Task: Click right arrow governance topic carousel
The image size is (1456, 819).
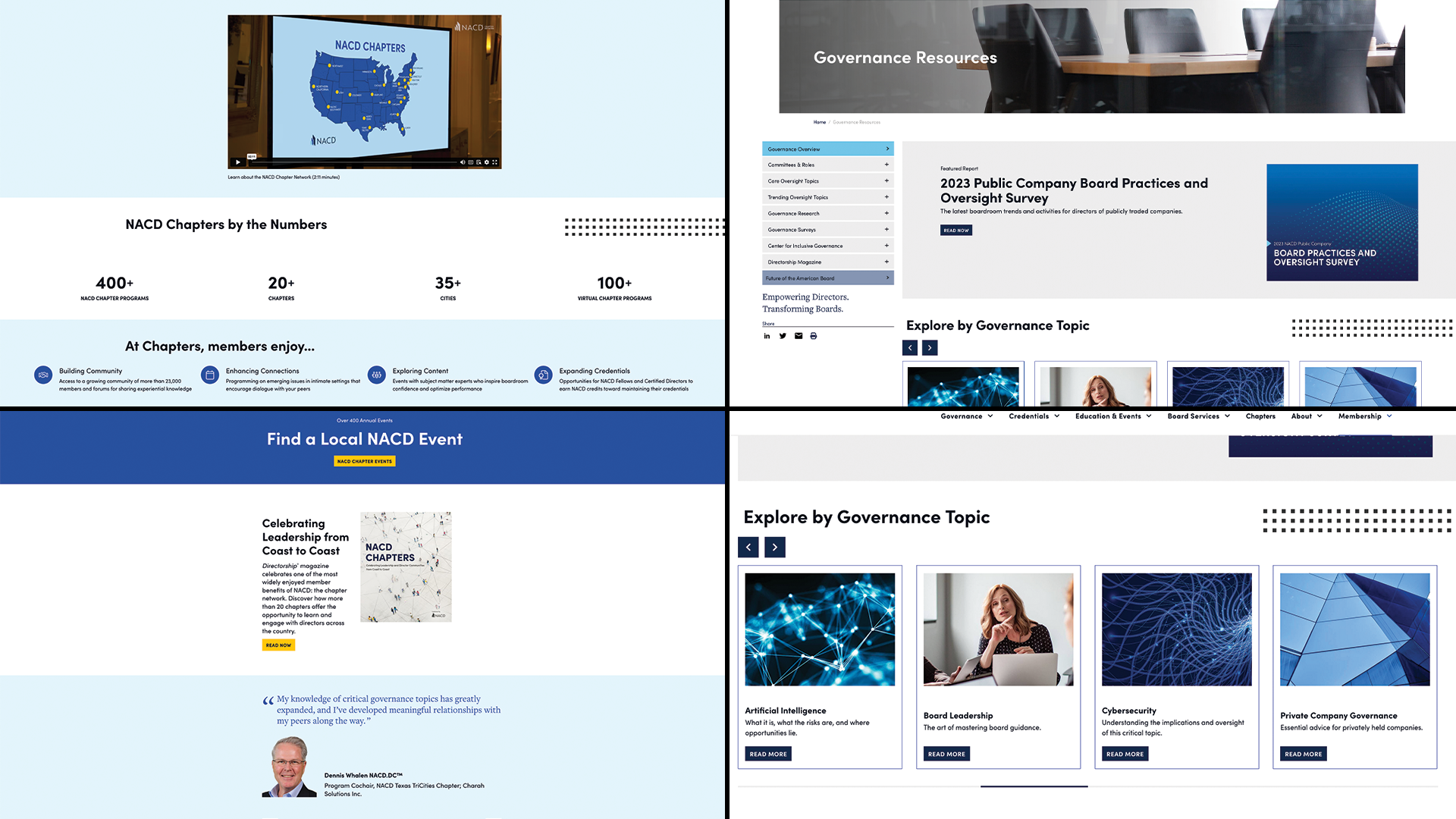Action: pos(775,546)
